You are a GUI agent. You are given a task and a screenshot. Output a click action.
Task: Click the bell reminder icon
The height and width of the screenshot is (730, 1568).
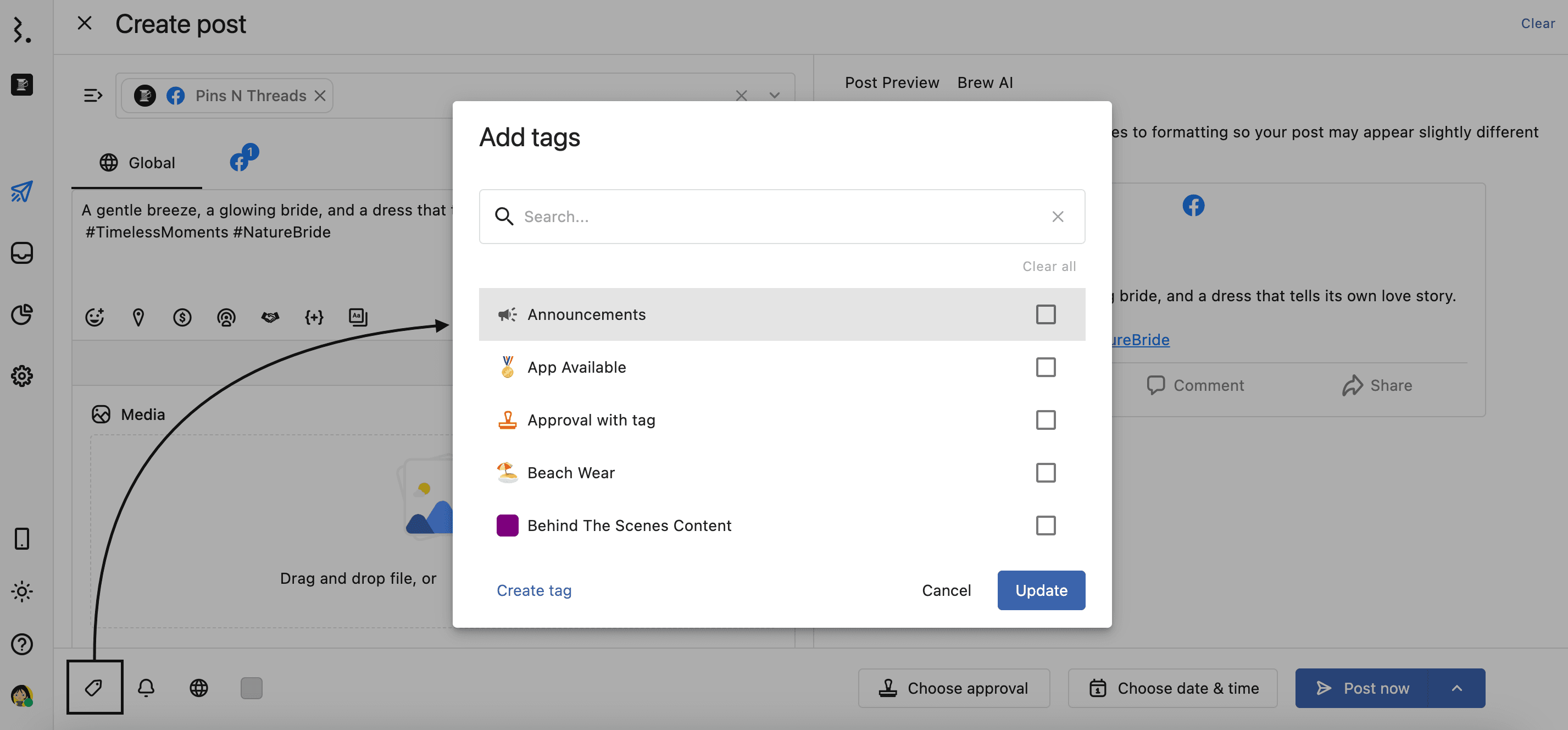point(146,687)
